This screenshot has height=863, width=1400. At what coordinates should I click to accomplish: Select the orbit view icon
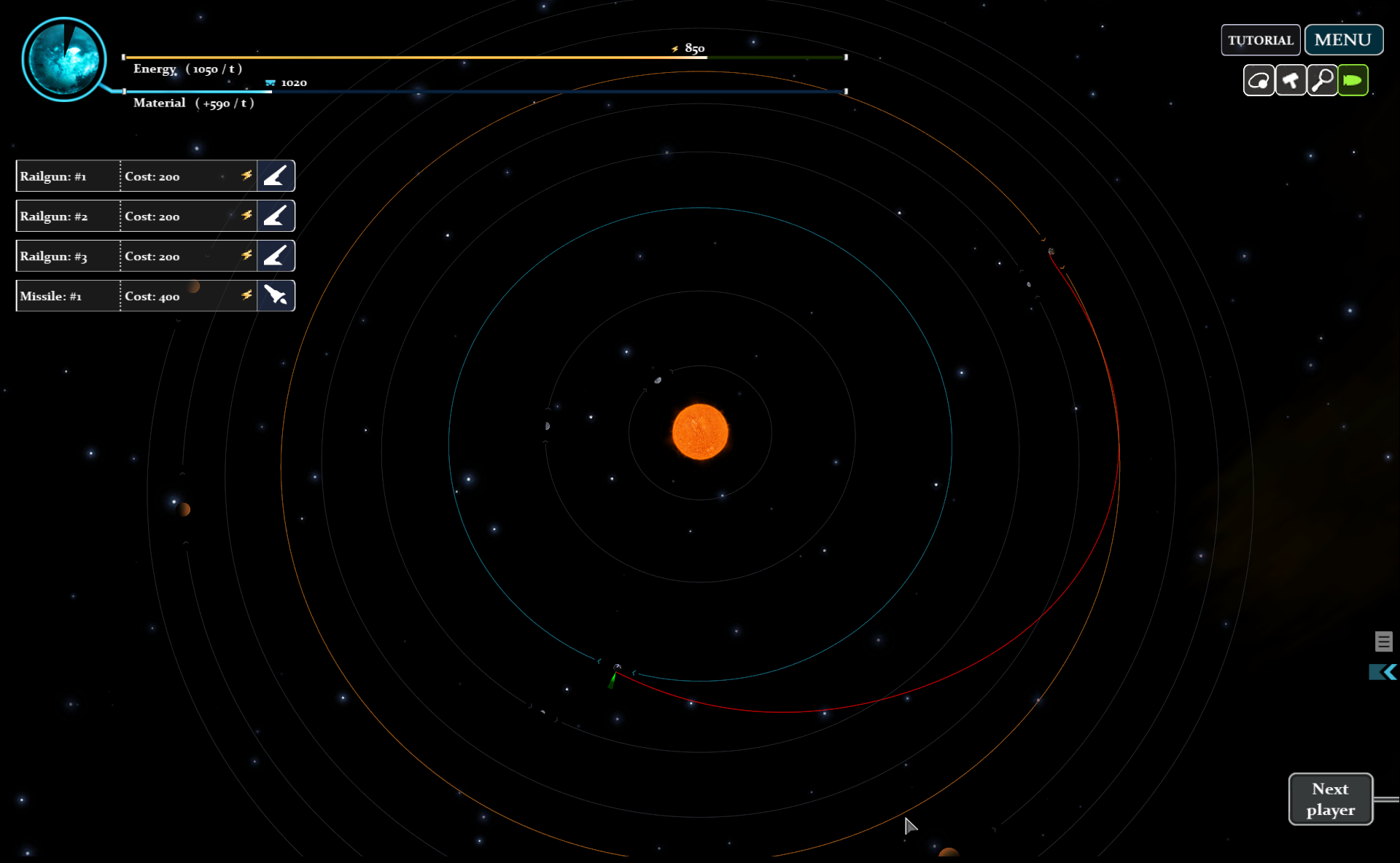click(1259, 80)
